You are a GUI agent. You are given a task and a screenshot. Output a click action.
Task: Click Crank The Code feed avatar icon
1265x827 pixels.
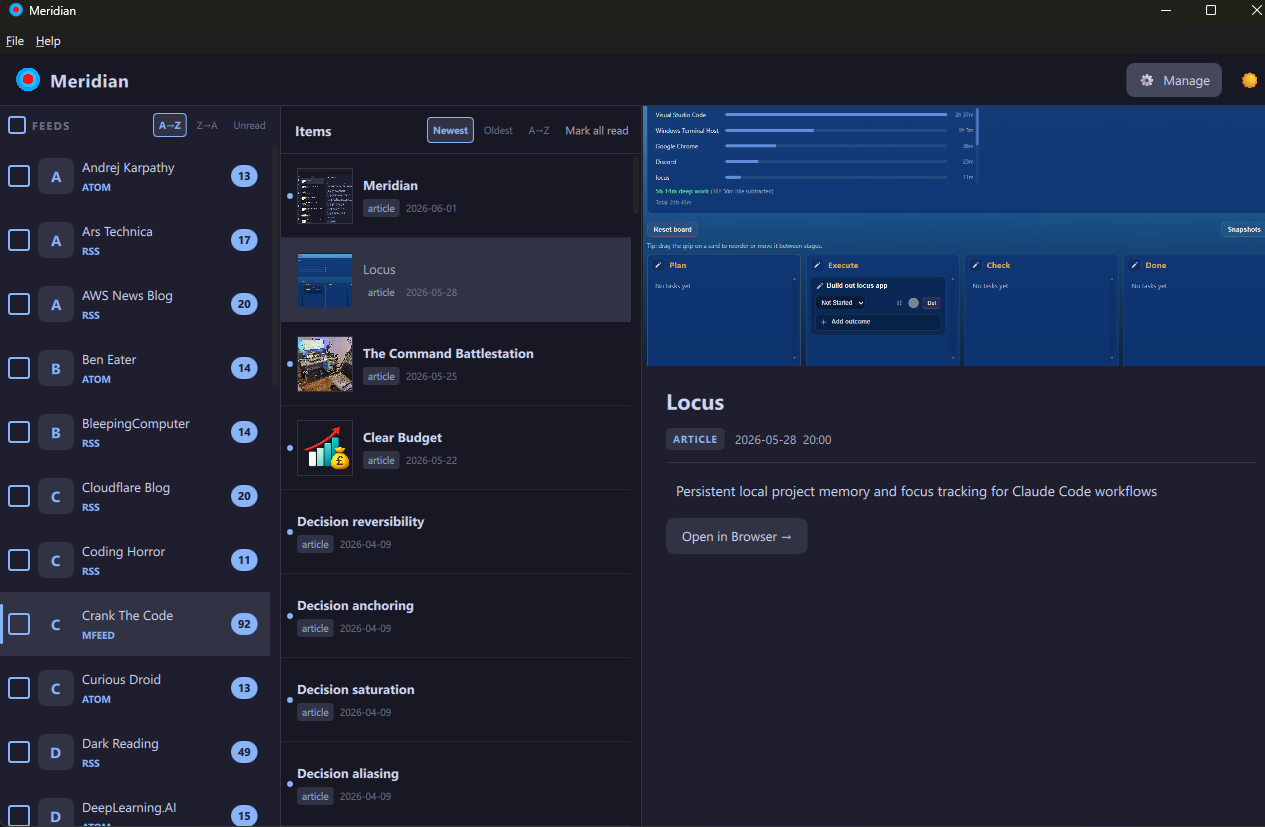tap(56, 625)
